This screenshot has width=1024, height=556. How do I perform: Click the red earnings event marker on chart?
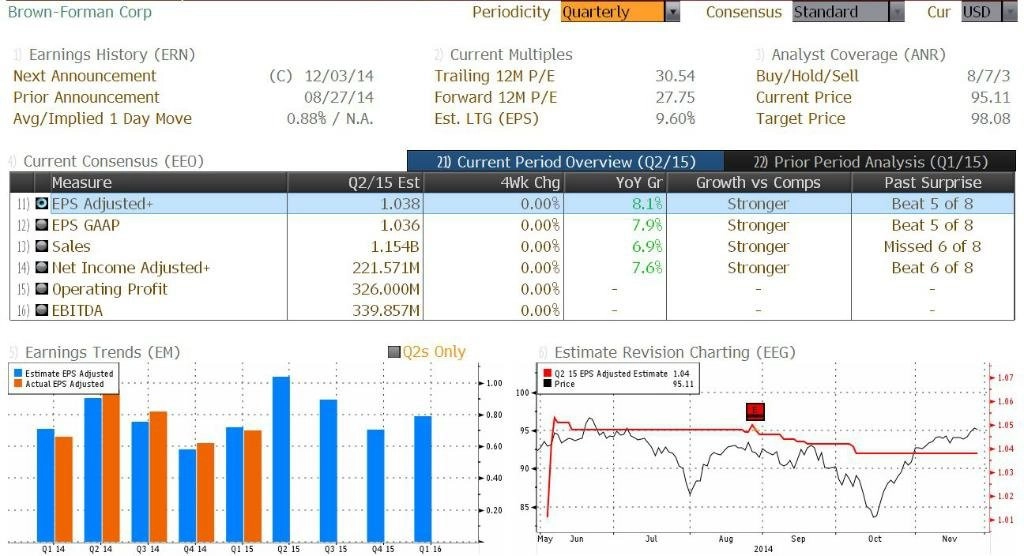755,411
